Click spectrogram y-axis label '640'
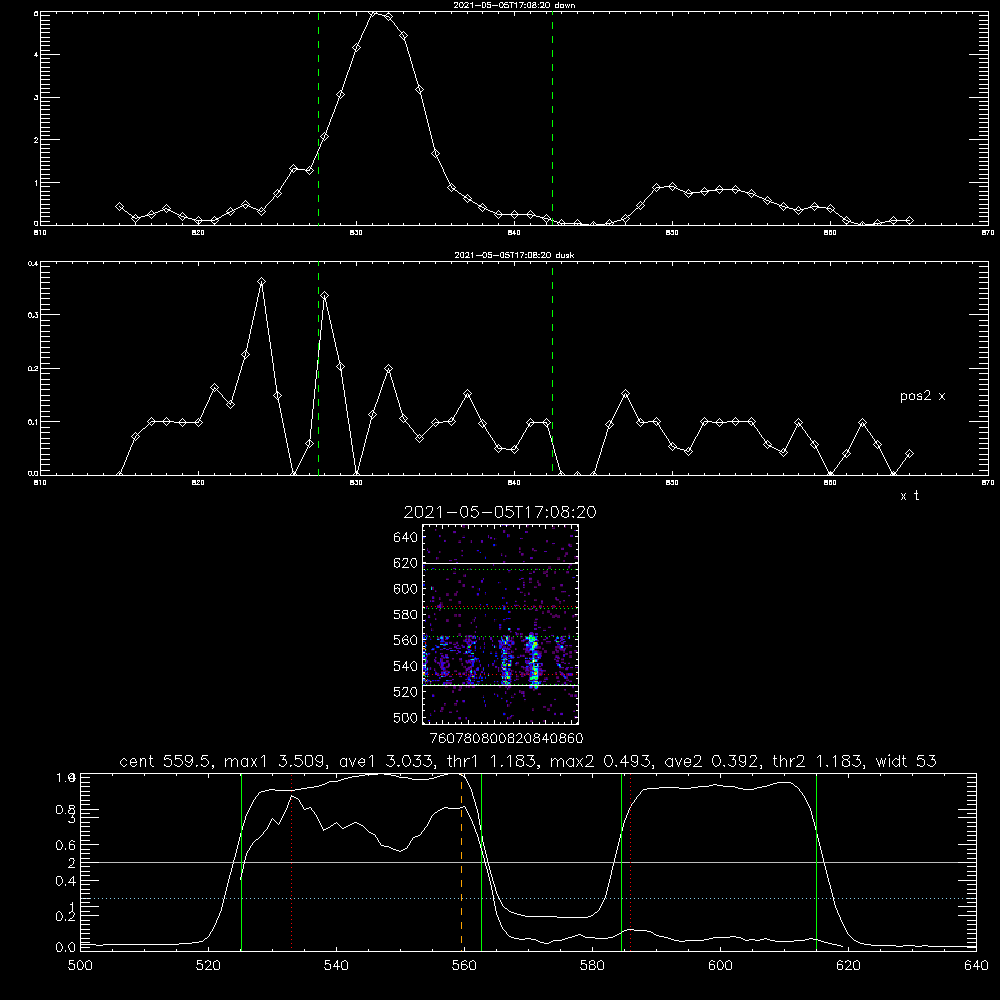Viewport: 1000px width, 1000px height. [406, 538]
